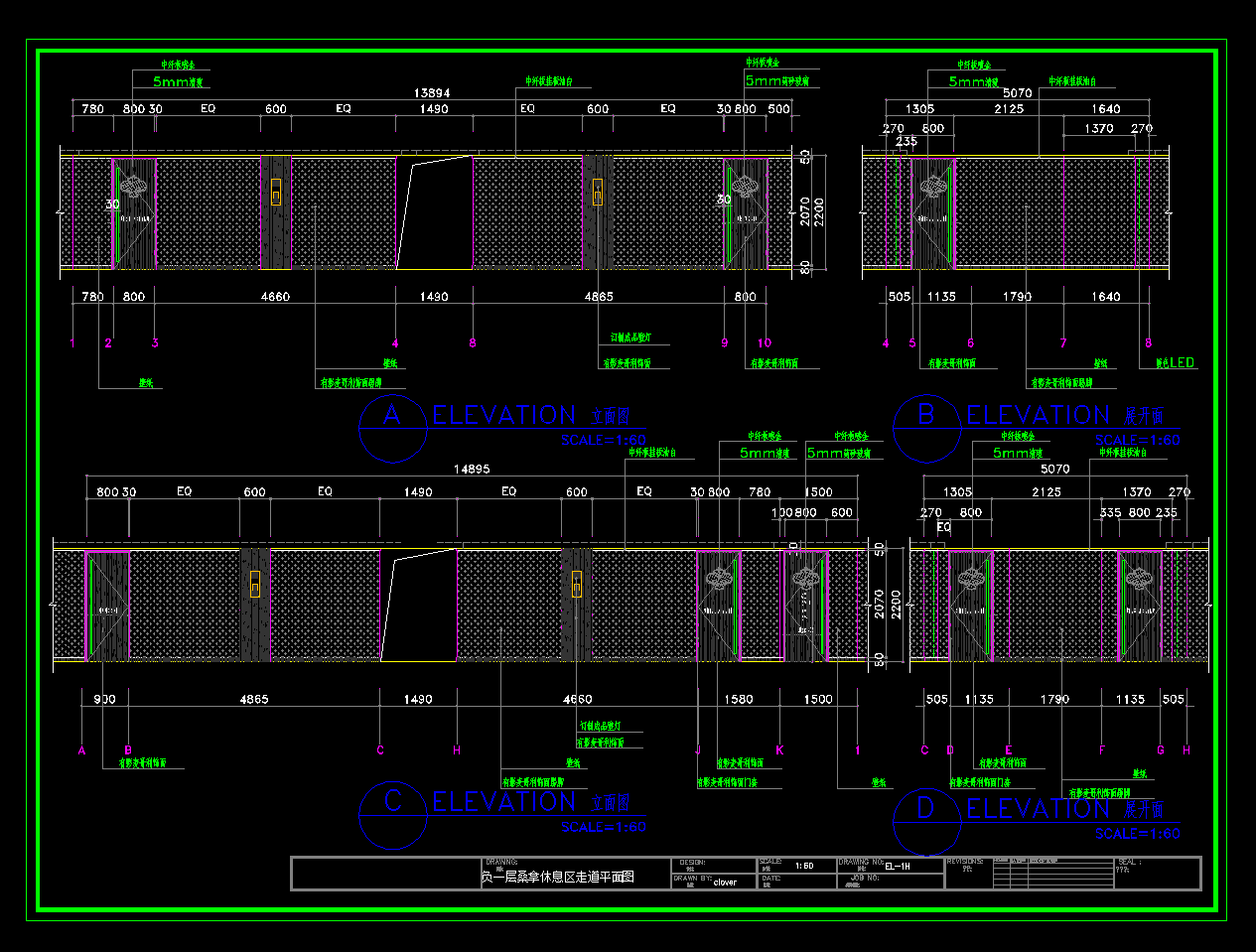Image resolution: width=1256 pixels, height=952 pixels.
Task: Select the 4865 dimension below Elevation A
Action: tap(599, 297)
